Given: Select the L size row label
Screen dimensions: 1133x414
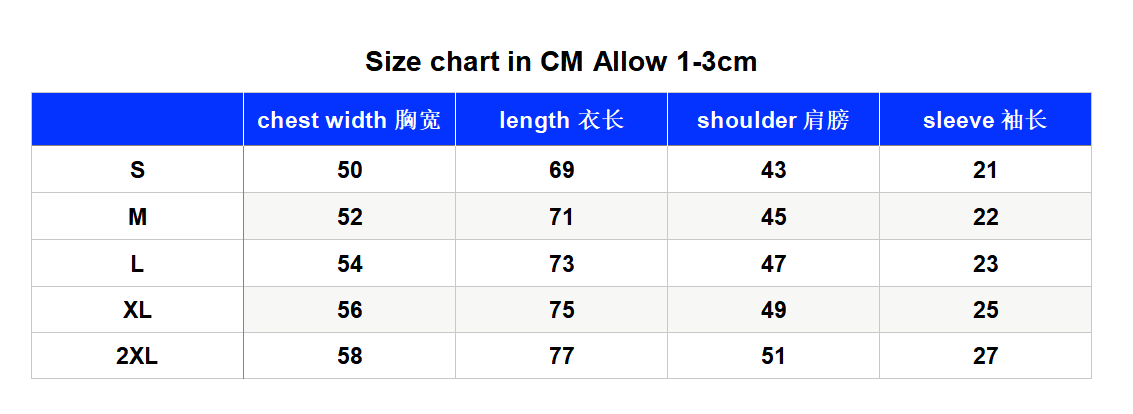Looking at the screenshot, I should [x=137, y=264].
